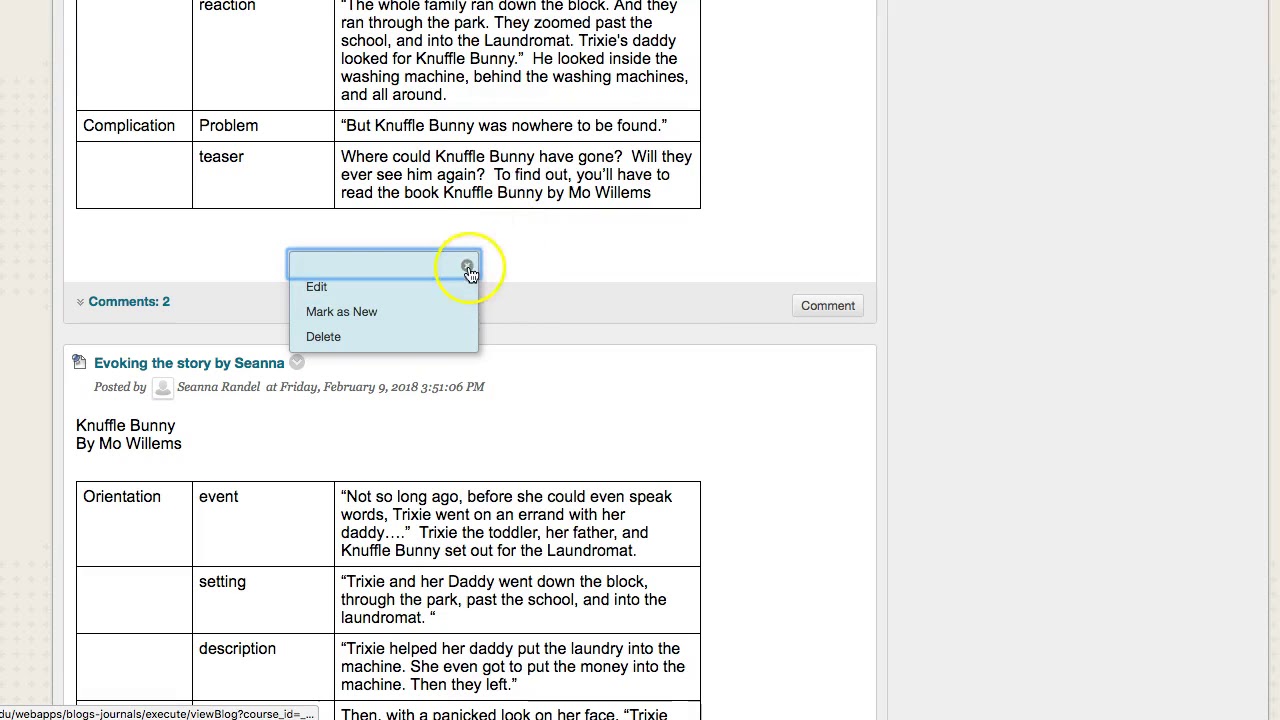Click 'Trixie and her Daddy went down the block' cell

[x=517, y=600]
